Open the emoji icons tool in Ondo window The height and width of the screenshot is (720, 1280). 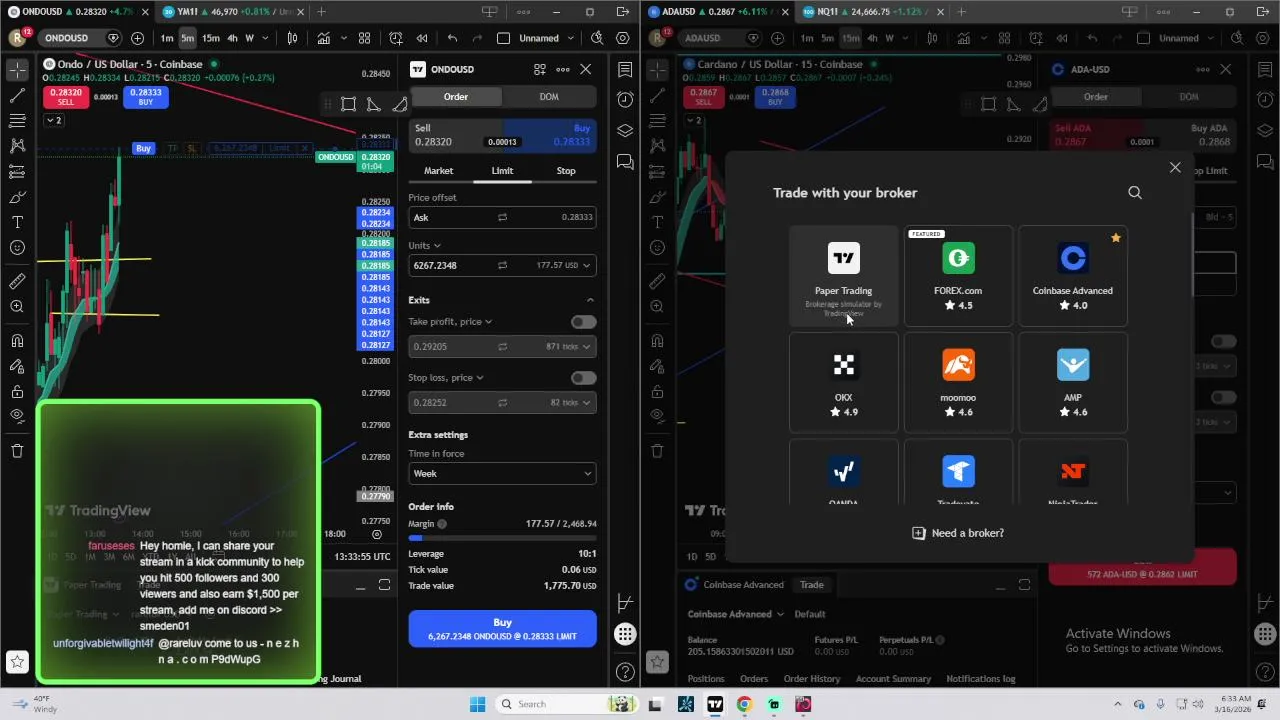(17, 247)
